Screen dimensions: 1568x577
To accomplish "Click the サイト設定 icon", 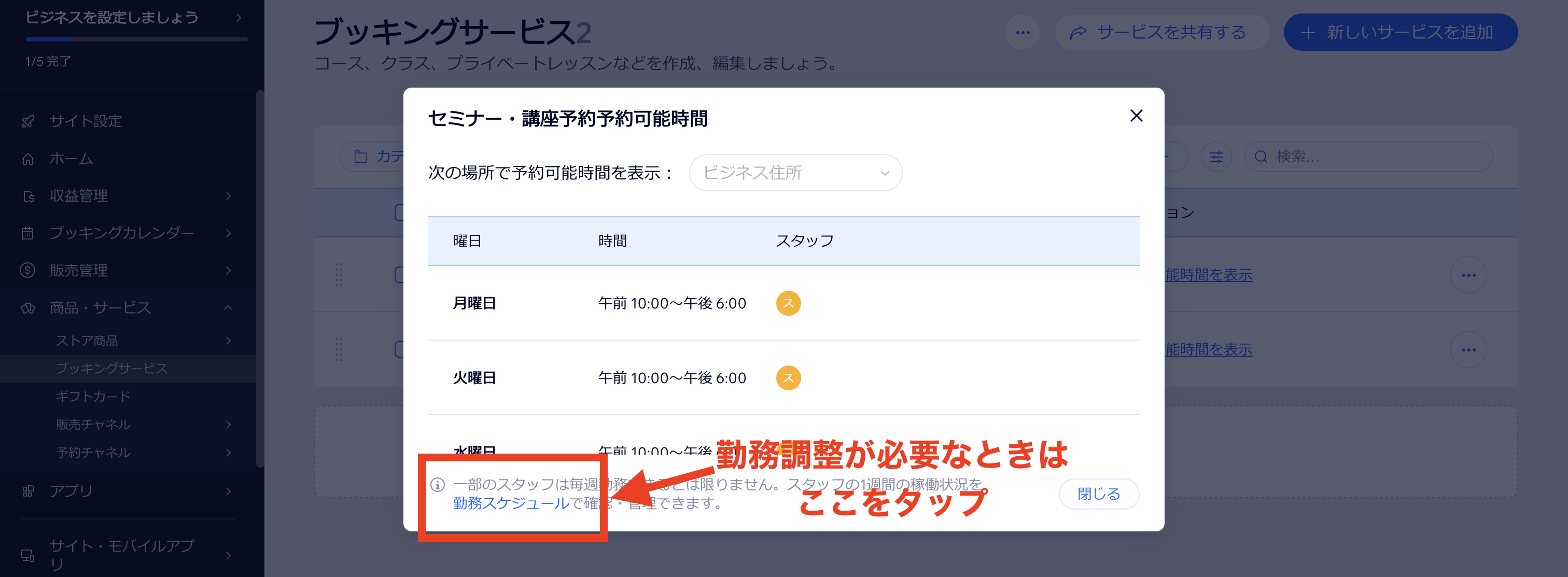I will tap(27, 121).
